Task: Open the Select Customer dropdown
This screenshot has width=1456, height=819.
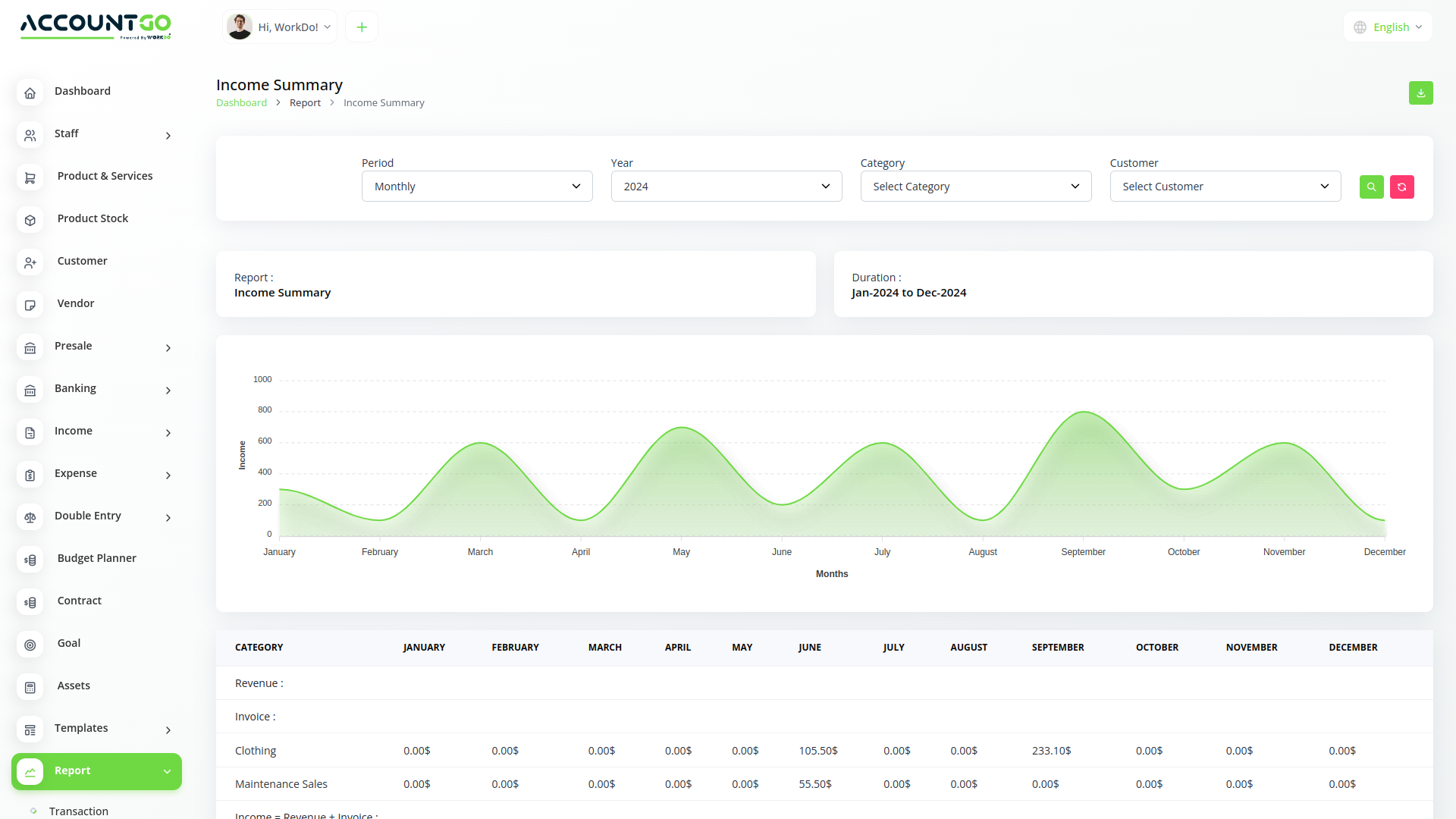Action: pos(1224,186)
